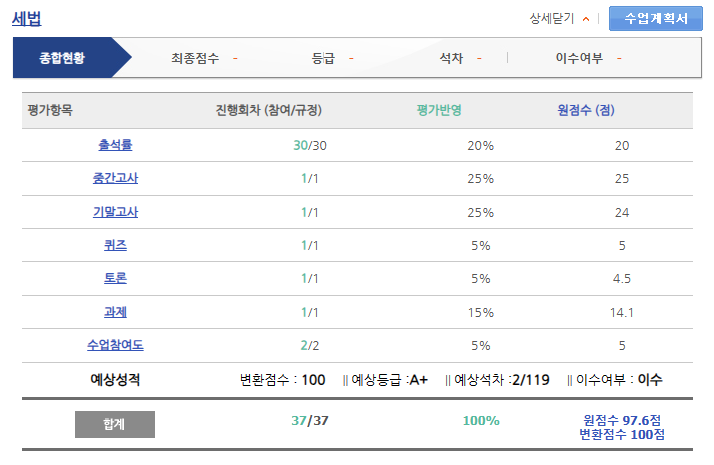Open the 수업계획서 syllabus button

coord(656,18)
